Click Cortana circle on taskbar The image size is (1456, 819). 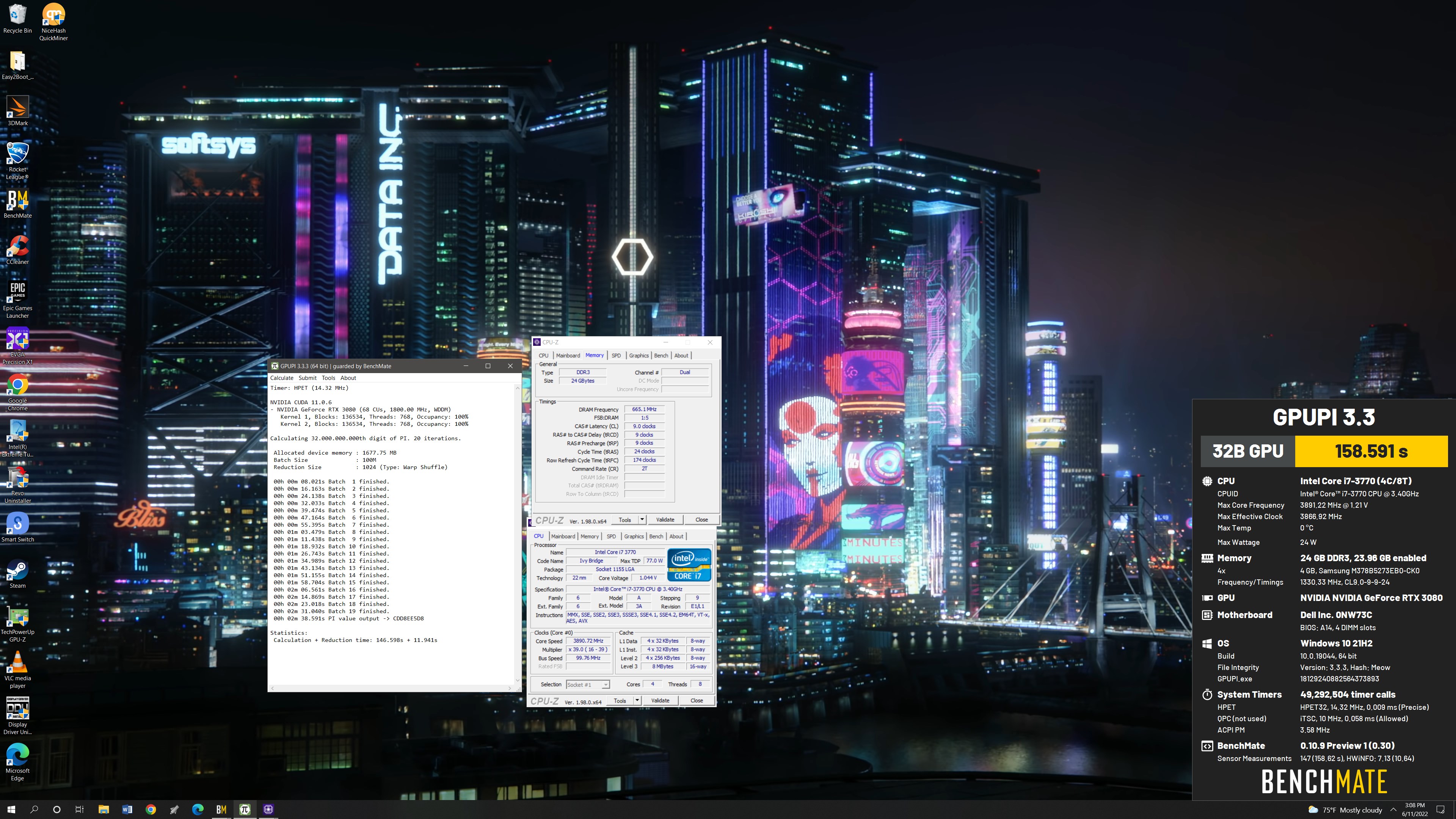click(x=56, y=810)
